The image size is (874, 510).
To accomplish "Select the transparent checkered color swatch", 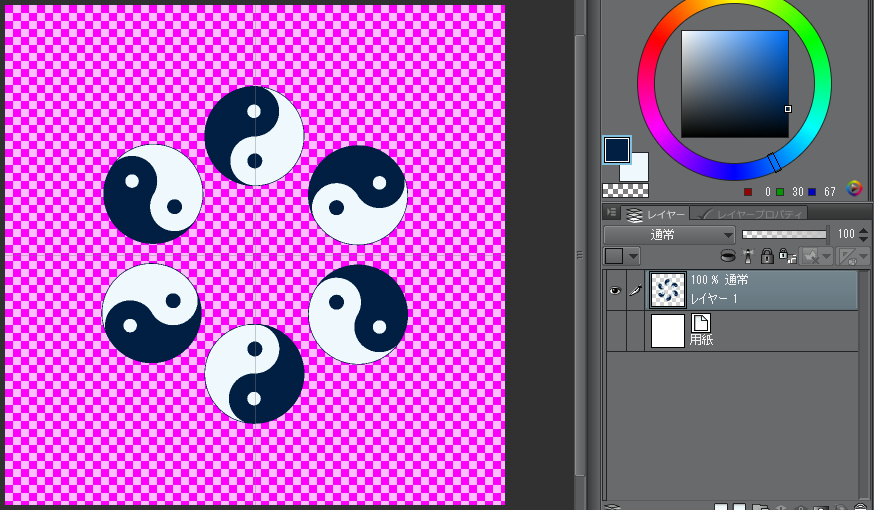I will [625, 191].
